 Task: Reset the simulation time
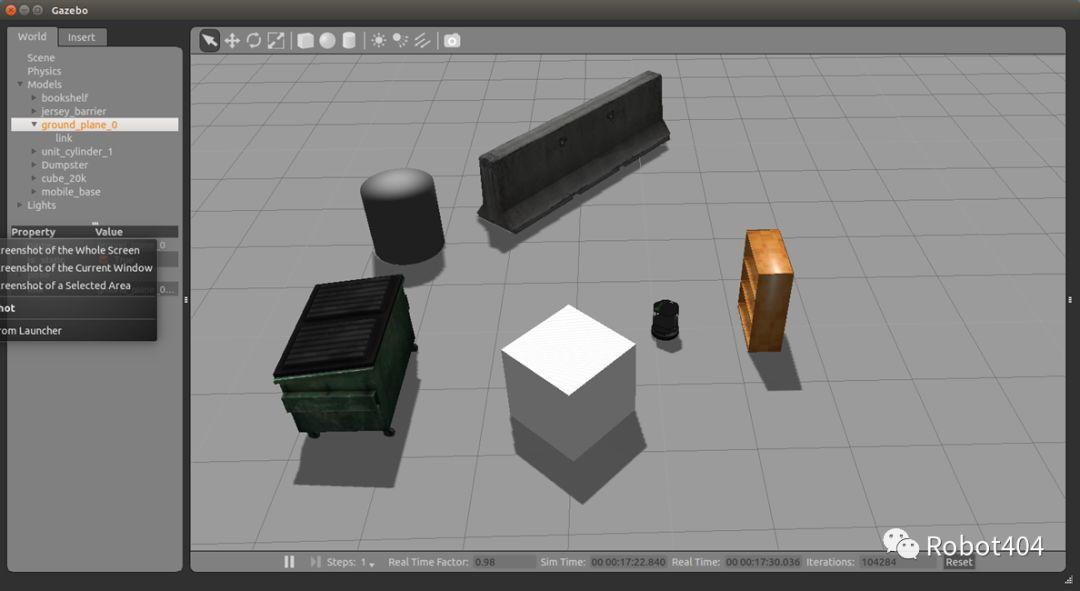pos(959,562)
